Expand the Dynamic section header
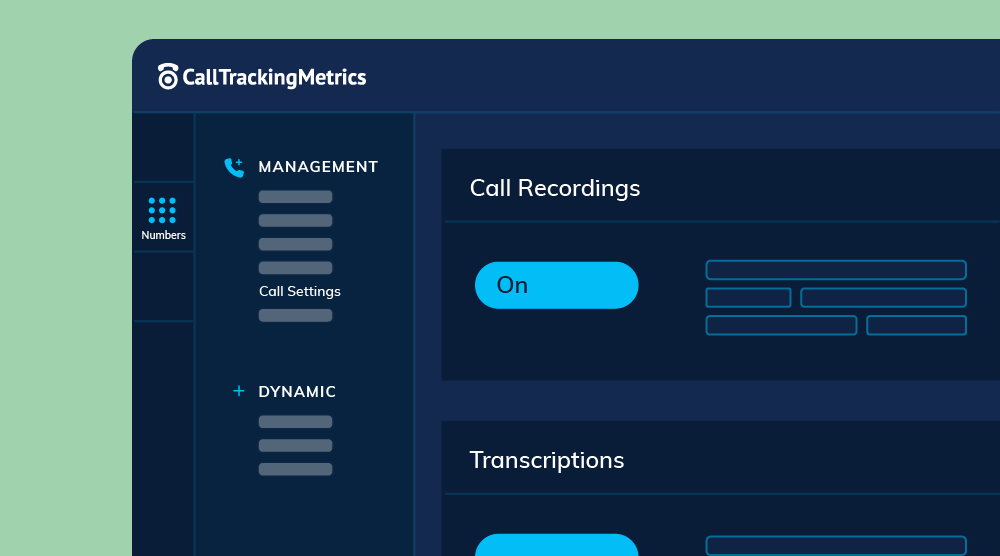This screenshot has width=1000, height=556. click(297, 392)
